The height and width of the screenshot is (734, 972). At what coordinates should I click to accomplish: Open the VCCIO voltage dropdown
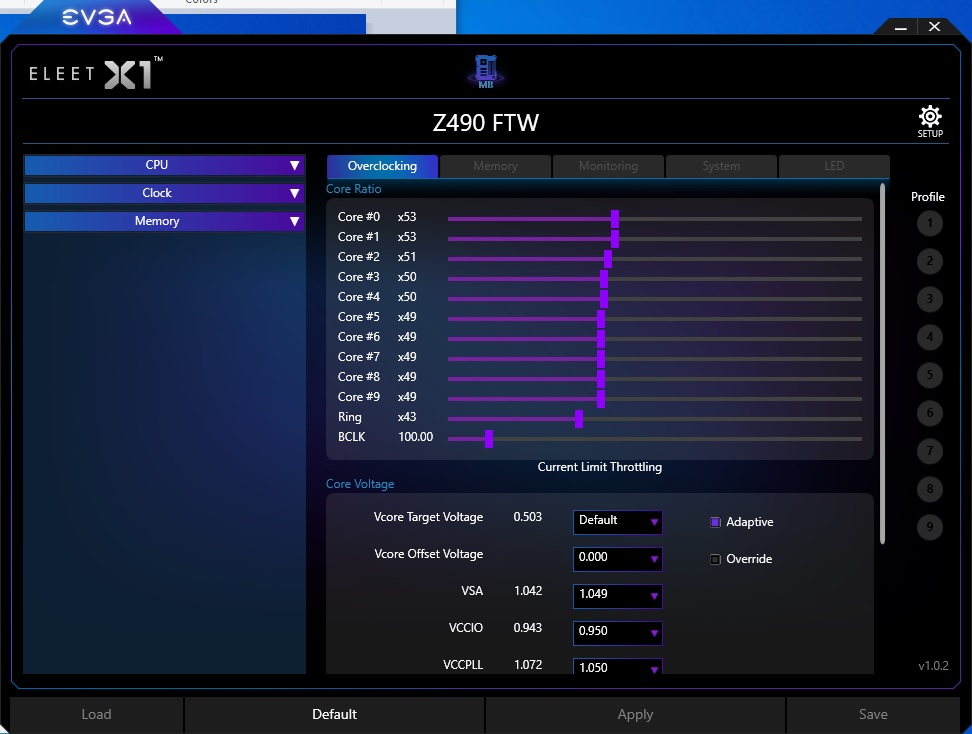[617, 632]
